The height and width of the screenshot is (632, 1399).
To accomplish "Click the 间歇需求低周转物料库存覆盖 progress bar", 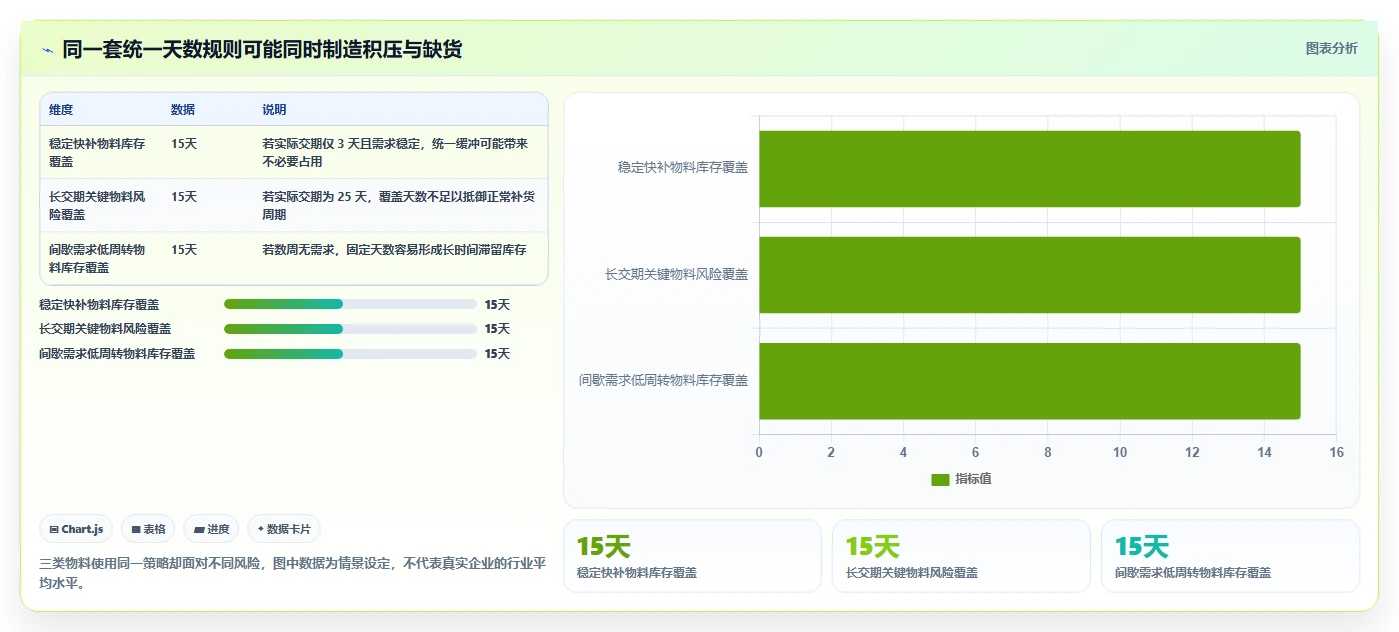I will (350, 354).
